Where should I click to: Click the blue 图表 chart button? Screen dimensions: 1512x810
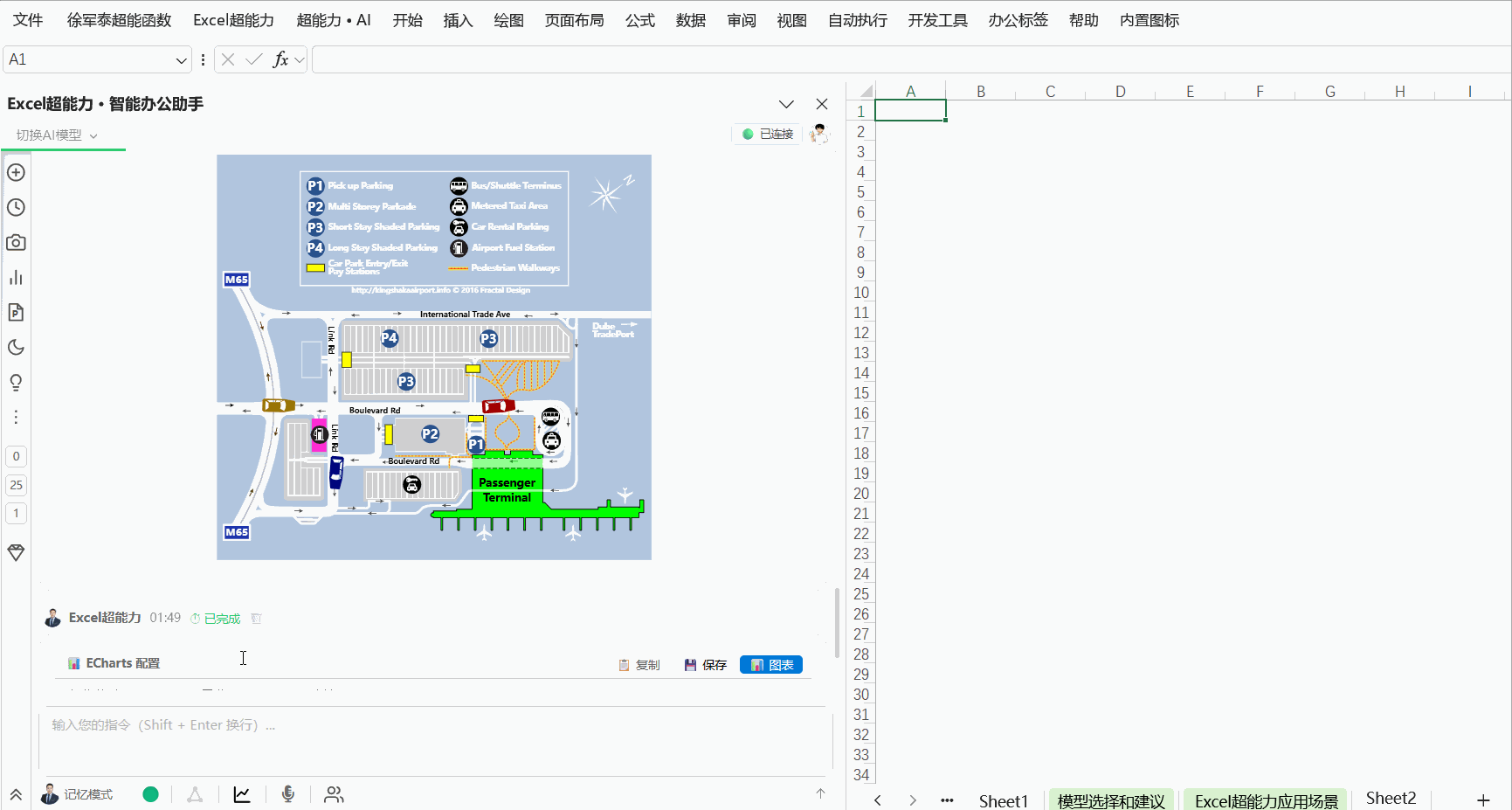pos(771,665)
